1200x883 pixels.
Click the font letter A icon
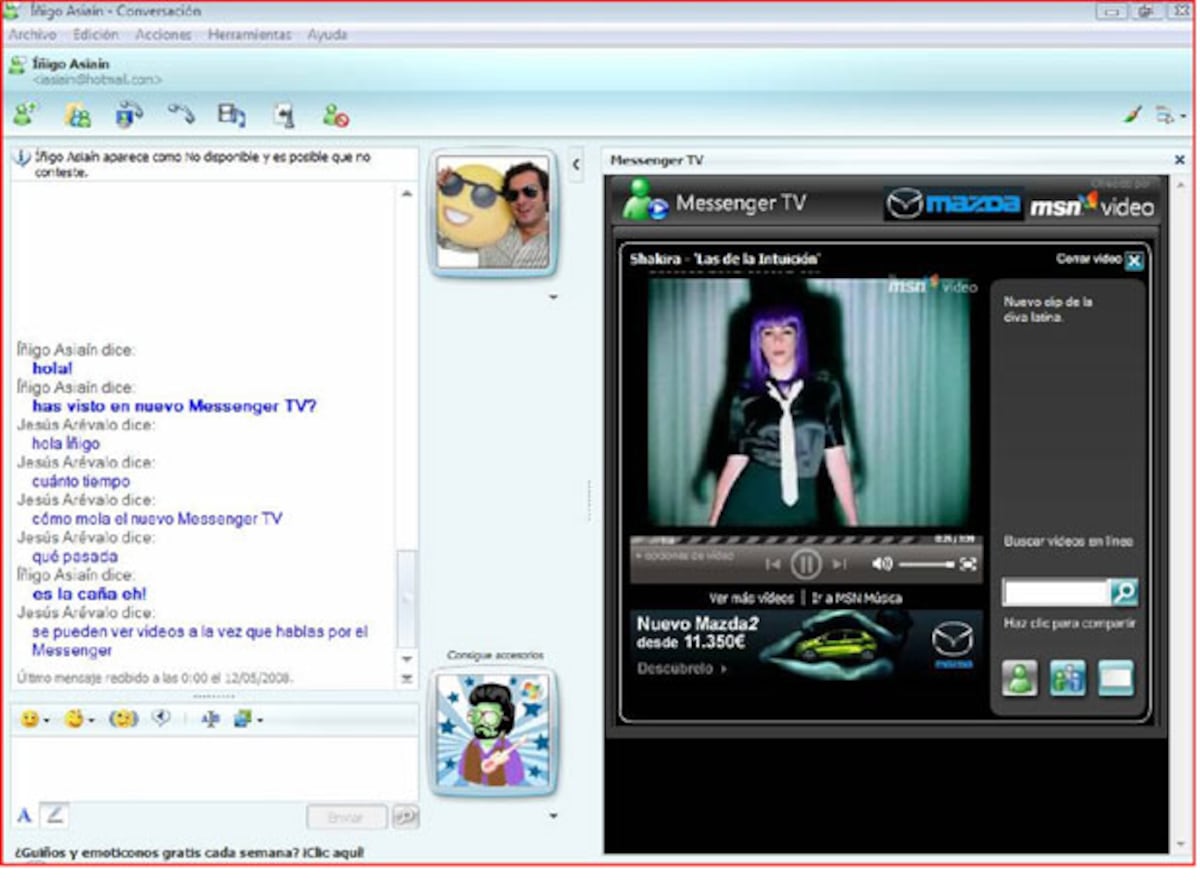25,815
